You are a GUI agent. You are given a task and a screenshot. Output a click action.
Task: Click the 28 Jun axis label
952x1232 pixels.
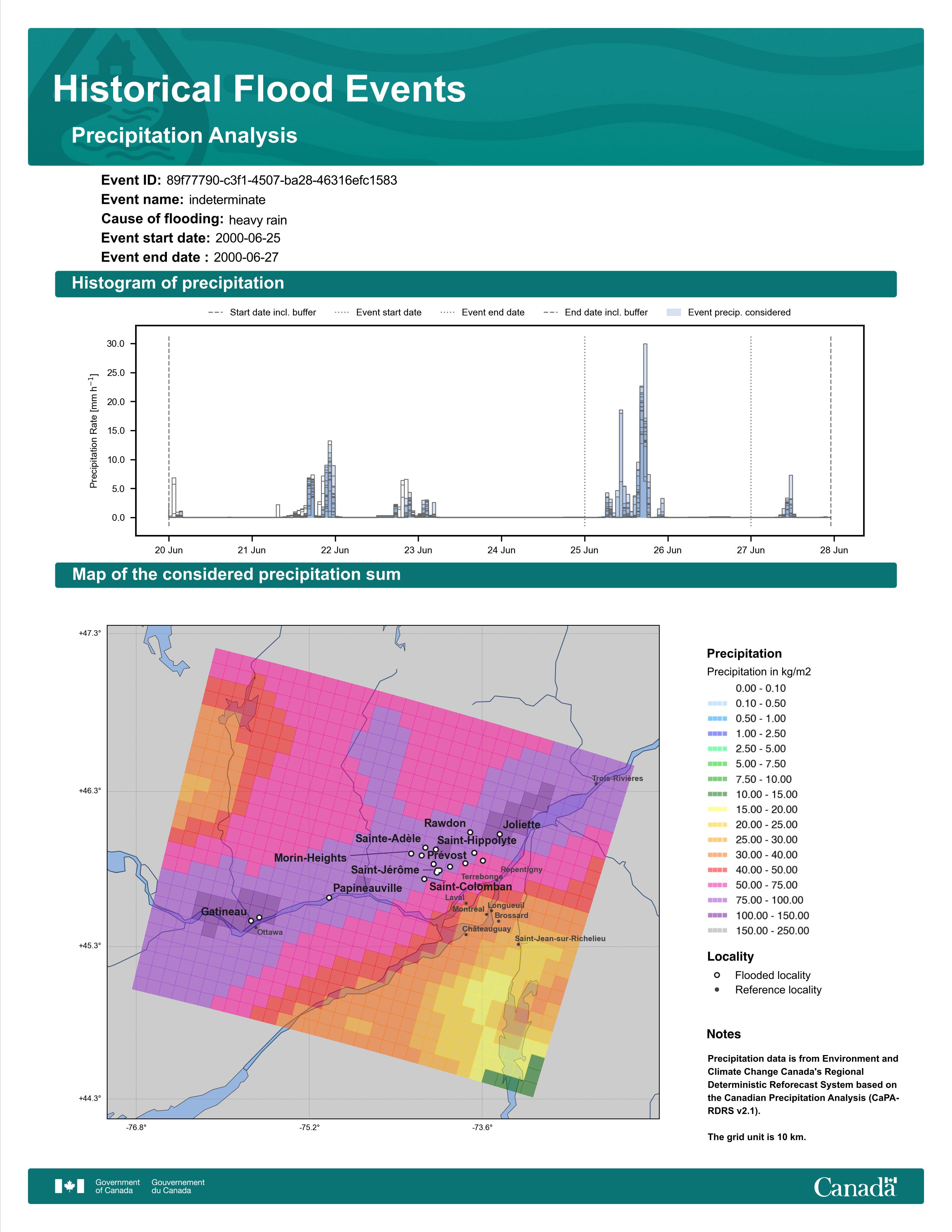pyautogui.click(x=834, y=550)
